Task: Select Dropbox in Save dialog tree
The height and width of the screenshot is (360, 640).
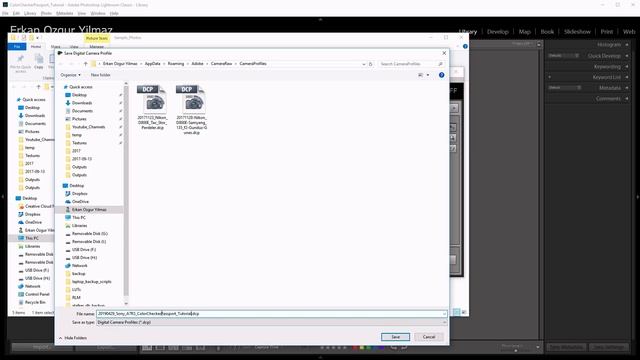Action: pyautogui.click(x=80, y=193)
